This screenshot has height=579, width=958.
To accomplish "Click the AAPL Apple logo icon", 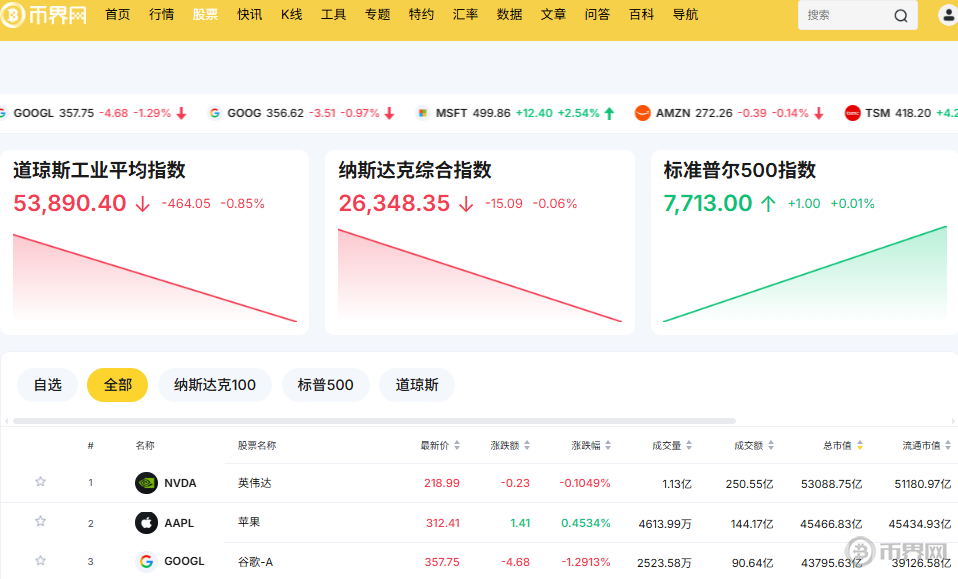I will click(x=146, y=523).
